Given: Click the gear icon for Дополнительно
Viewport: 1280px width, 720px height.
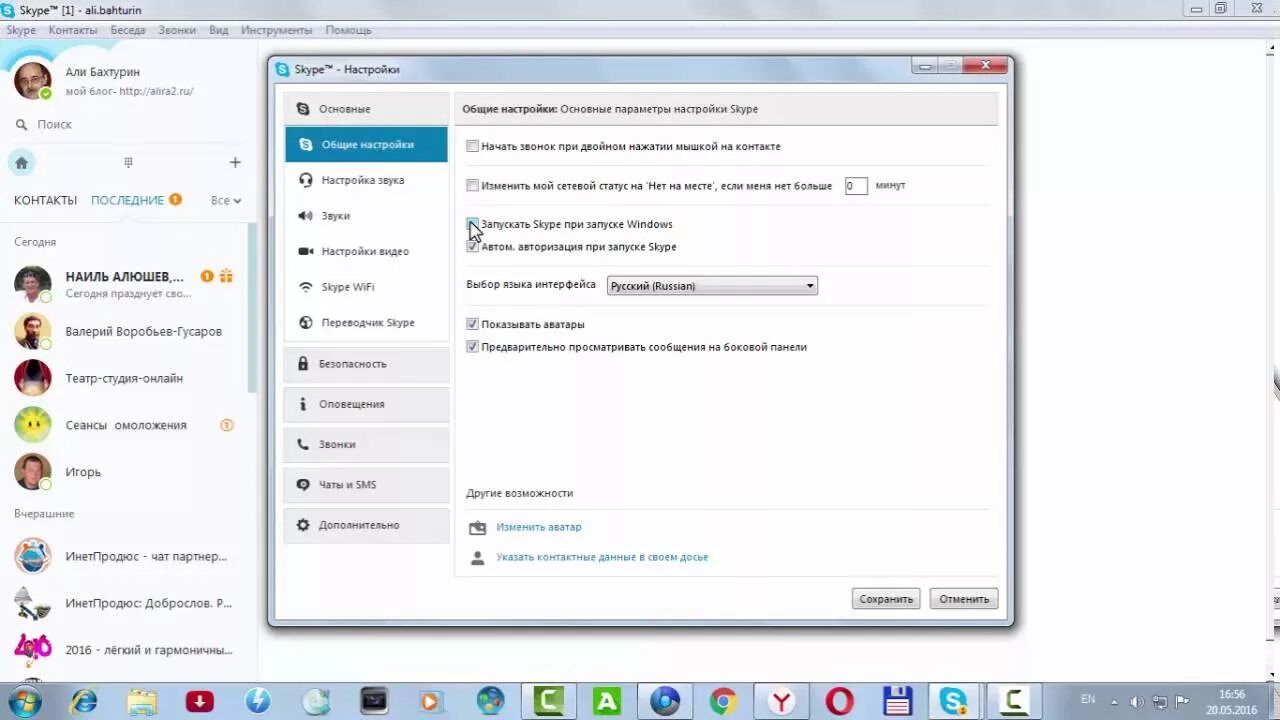Looking at the screenshot, I should pyautogui.click(x=303, y=525).
